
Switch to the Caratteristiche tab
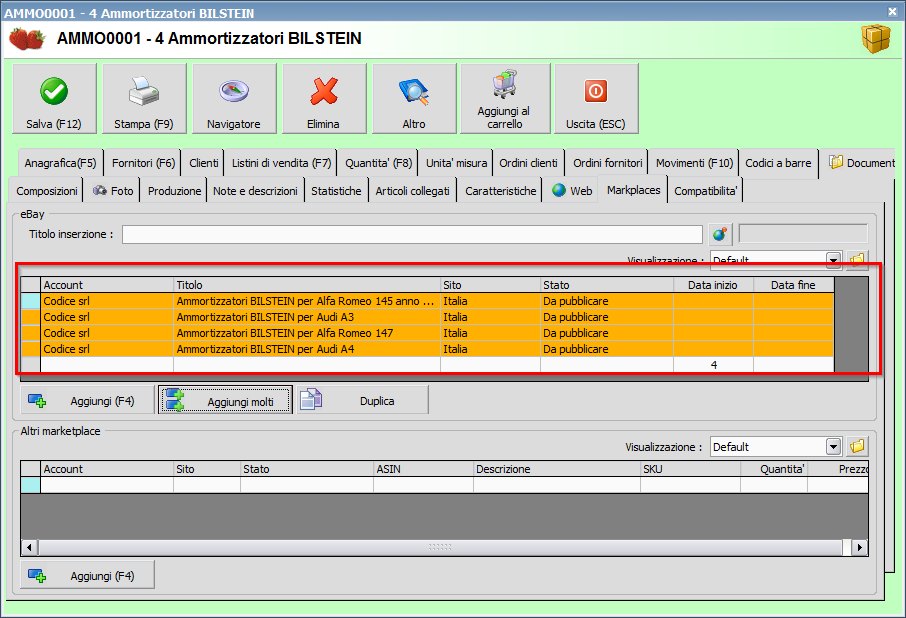[x=501, y=191]
